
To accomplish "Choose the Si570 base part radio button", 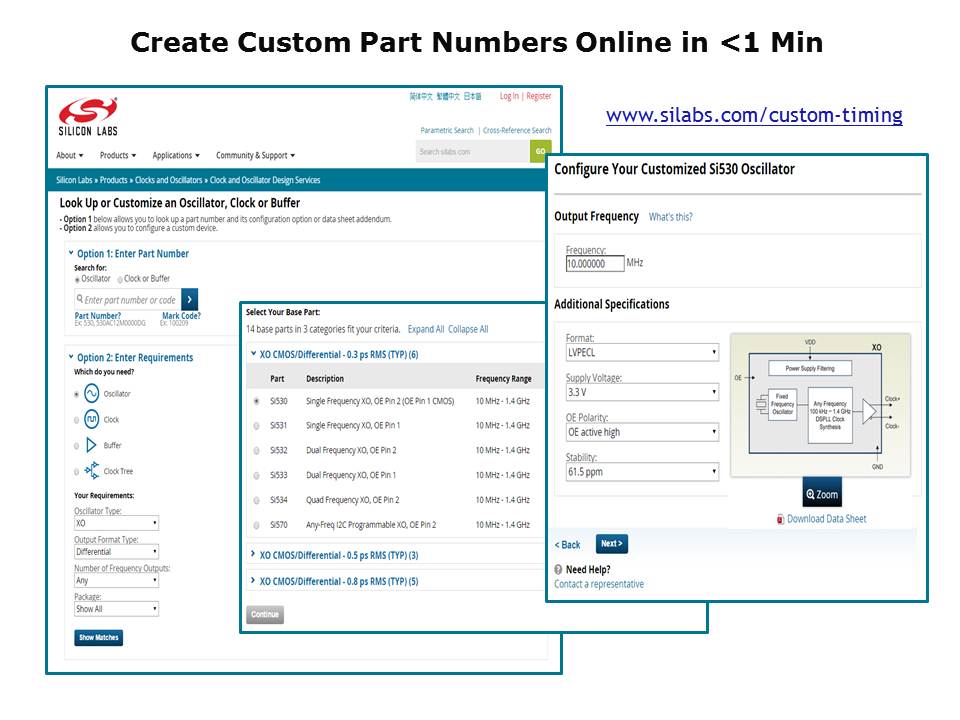I will pyautogui.click(x=257, y=525).
